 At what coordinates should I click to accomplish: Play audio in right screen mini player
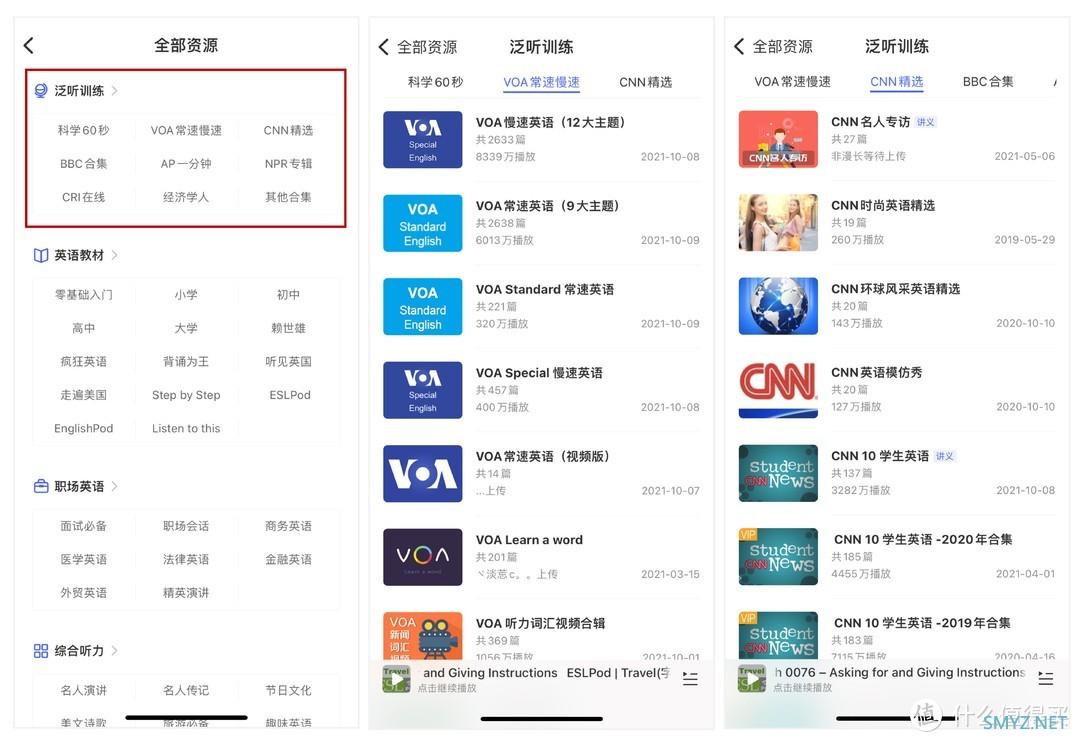752,679
